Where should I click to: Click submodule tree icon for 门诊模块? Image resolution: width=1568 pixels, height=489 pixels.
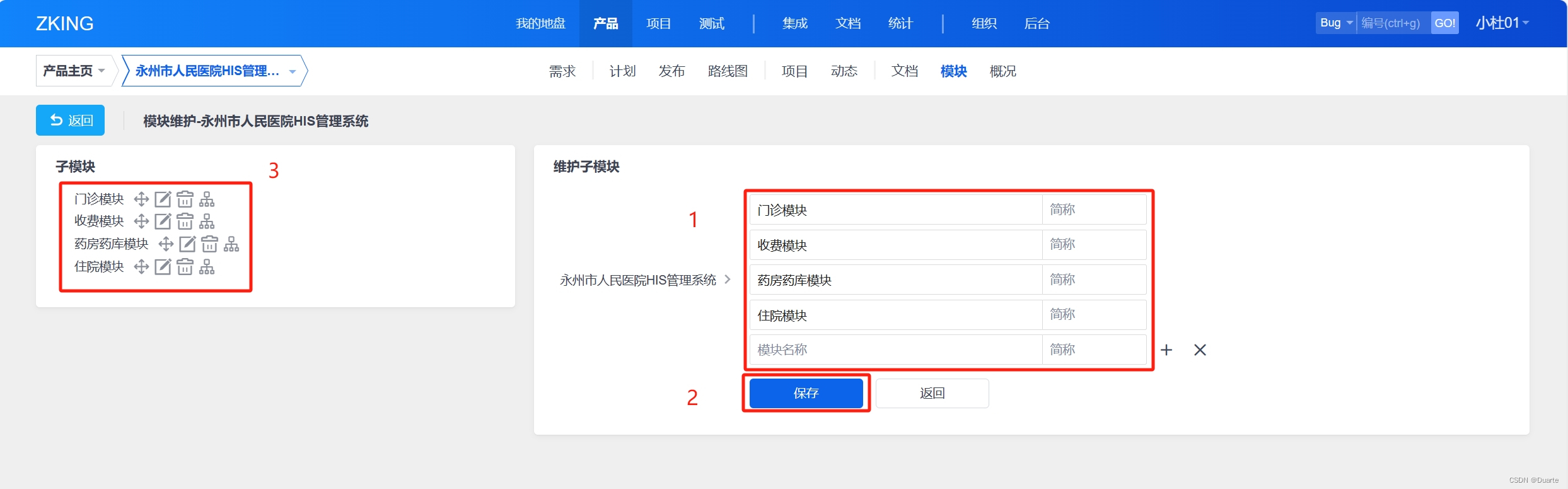click(207, 199)
